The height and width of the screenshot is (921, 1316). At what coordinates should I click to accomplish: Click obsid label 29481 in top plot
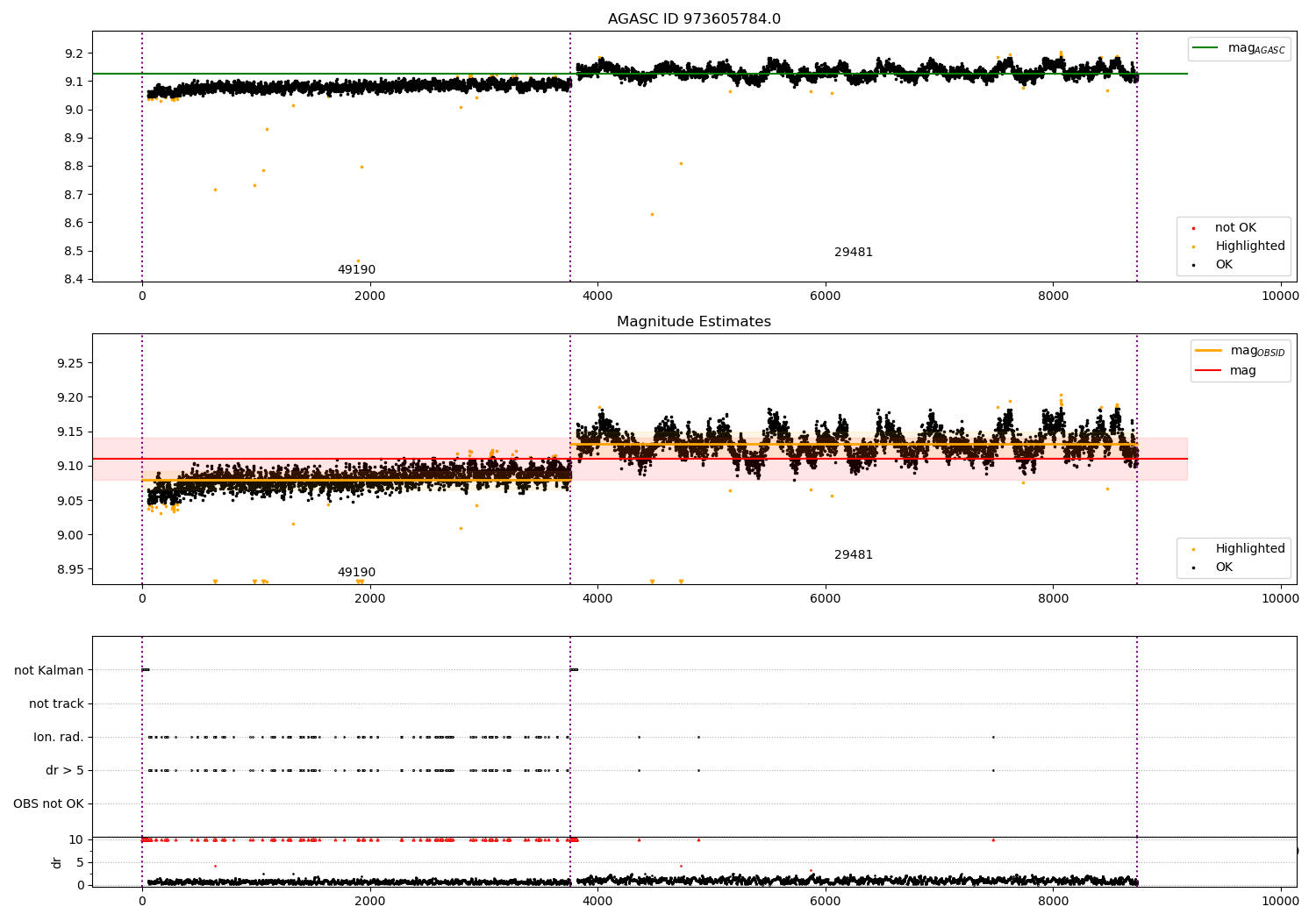pyautogui.click(x=854, y=253)
